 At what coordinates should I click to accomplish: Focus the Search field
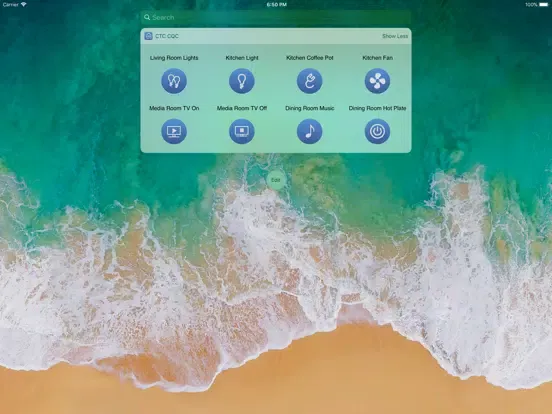pyautogui.click(x=276, y=17)
